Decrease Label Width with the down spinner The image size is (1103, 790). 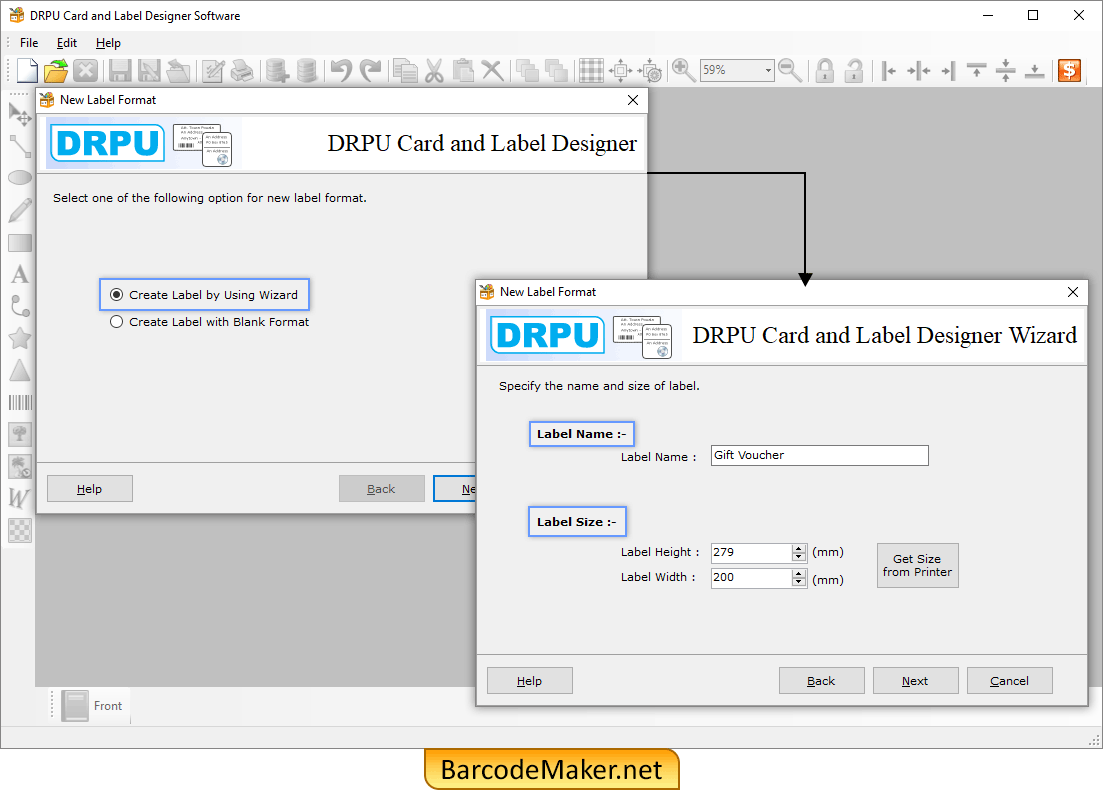[798, 582]
